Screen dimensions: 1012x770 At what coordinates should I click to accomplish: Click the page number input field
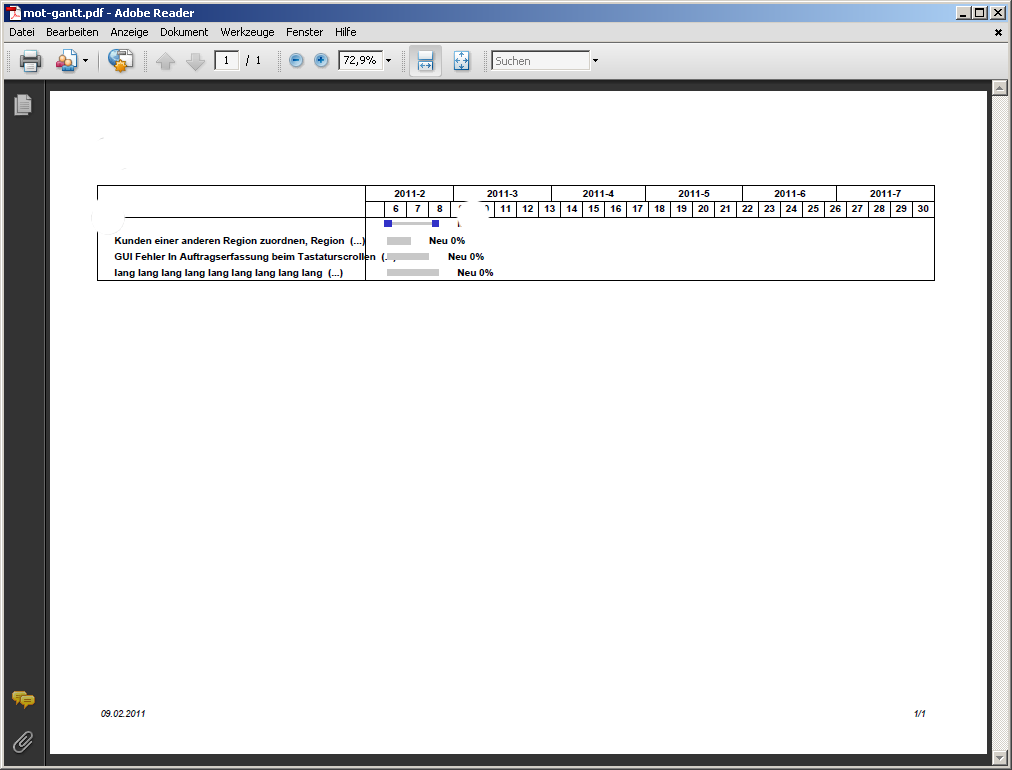pyautogui.click(x=227, y=61)
